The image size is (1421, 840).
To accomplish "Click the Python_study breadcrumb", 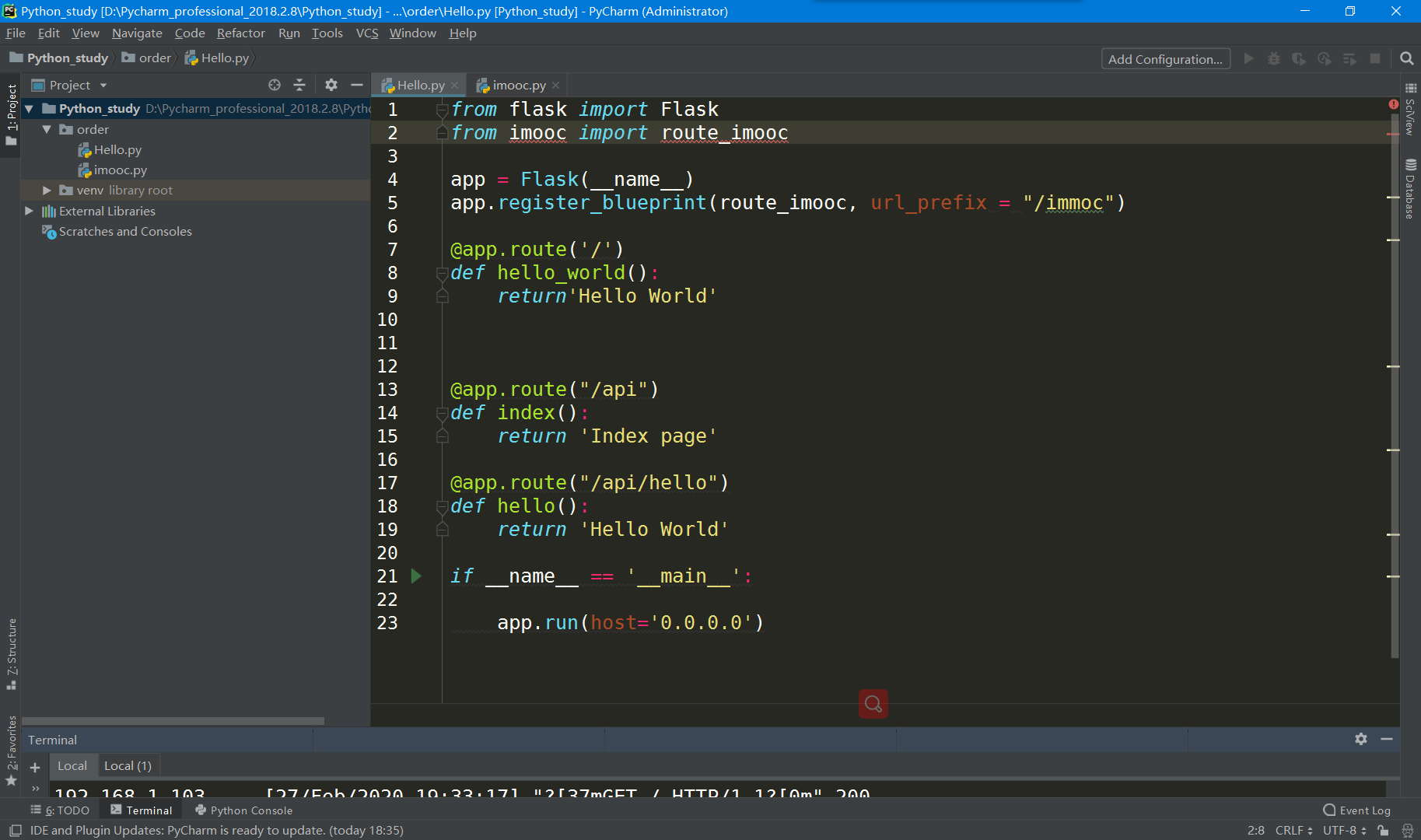I will pyautogui.click(x=59, y=58).
